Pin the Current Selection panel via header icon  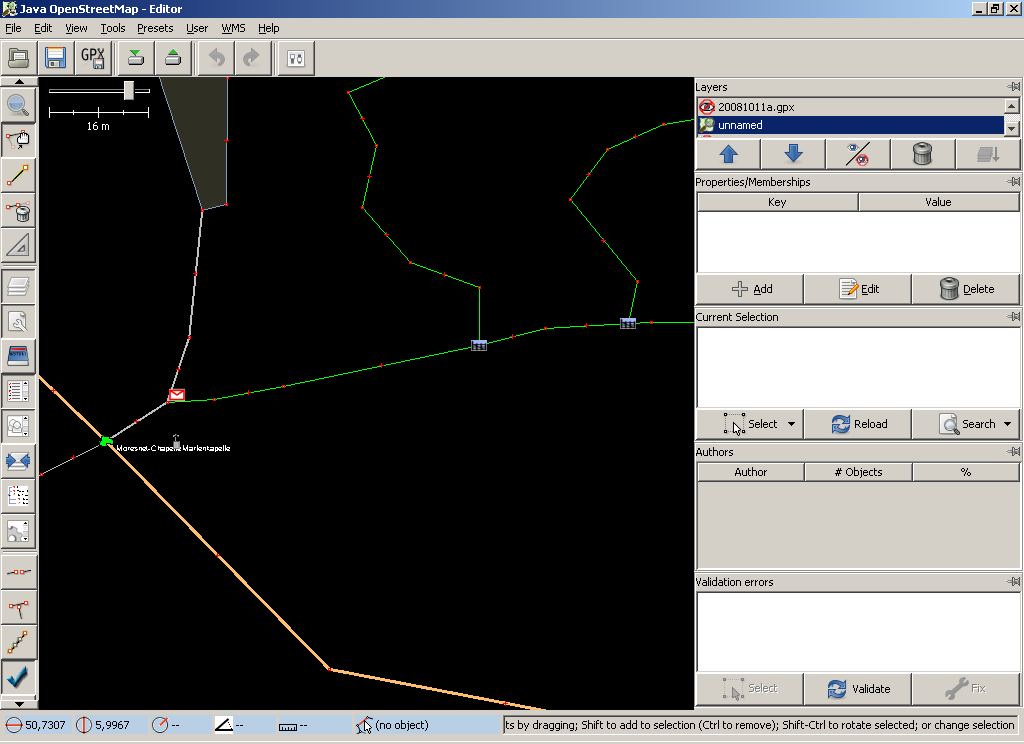1013,317
